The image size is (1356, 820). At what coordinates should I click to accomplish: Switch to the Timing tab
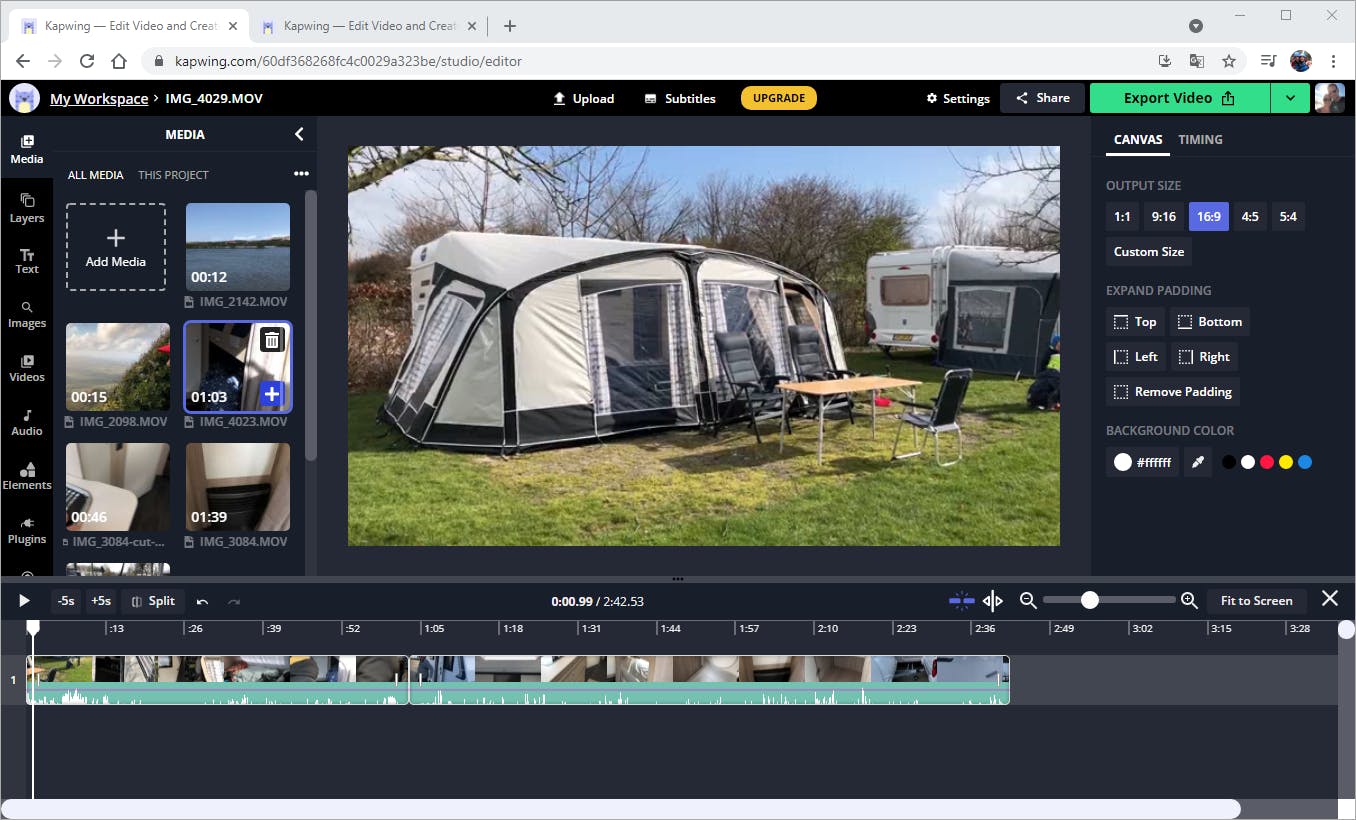1200,140
